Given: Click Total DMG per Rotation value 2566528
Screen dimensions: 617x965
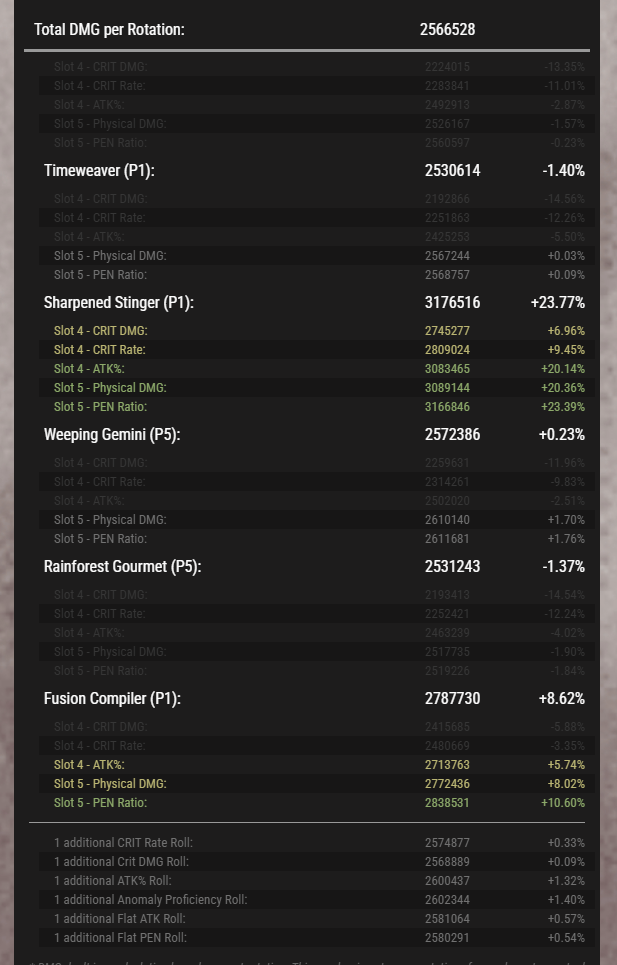Looking at the screenshot, I should click(447, 30).
